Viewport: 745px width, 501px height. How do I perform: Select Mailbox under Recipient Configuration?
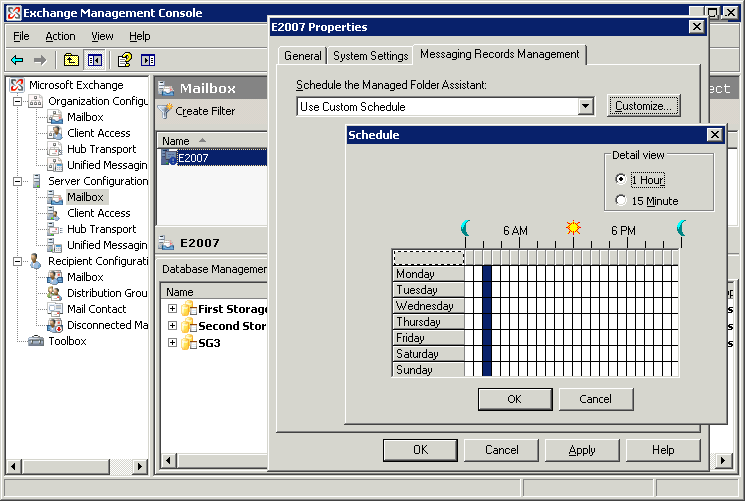click(85, 277)
